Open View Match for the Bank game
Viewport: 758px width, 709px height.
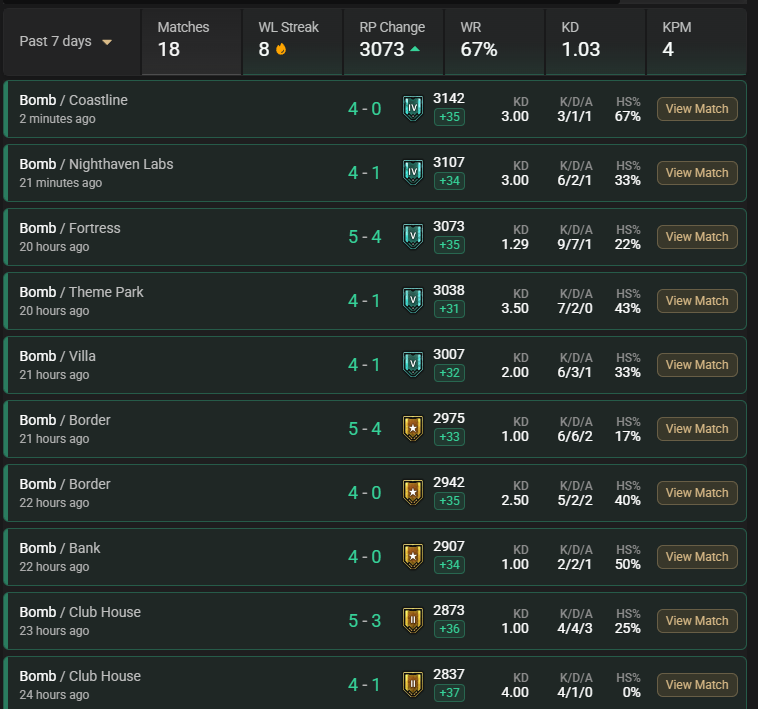[x=697, y=557]
